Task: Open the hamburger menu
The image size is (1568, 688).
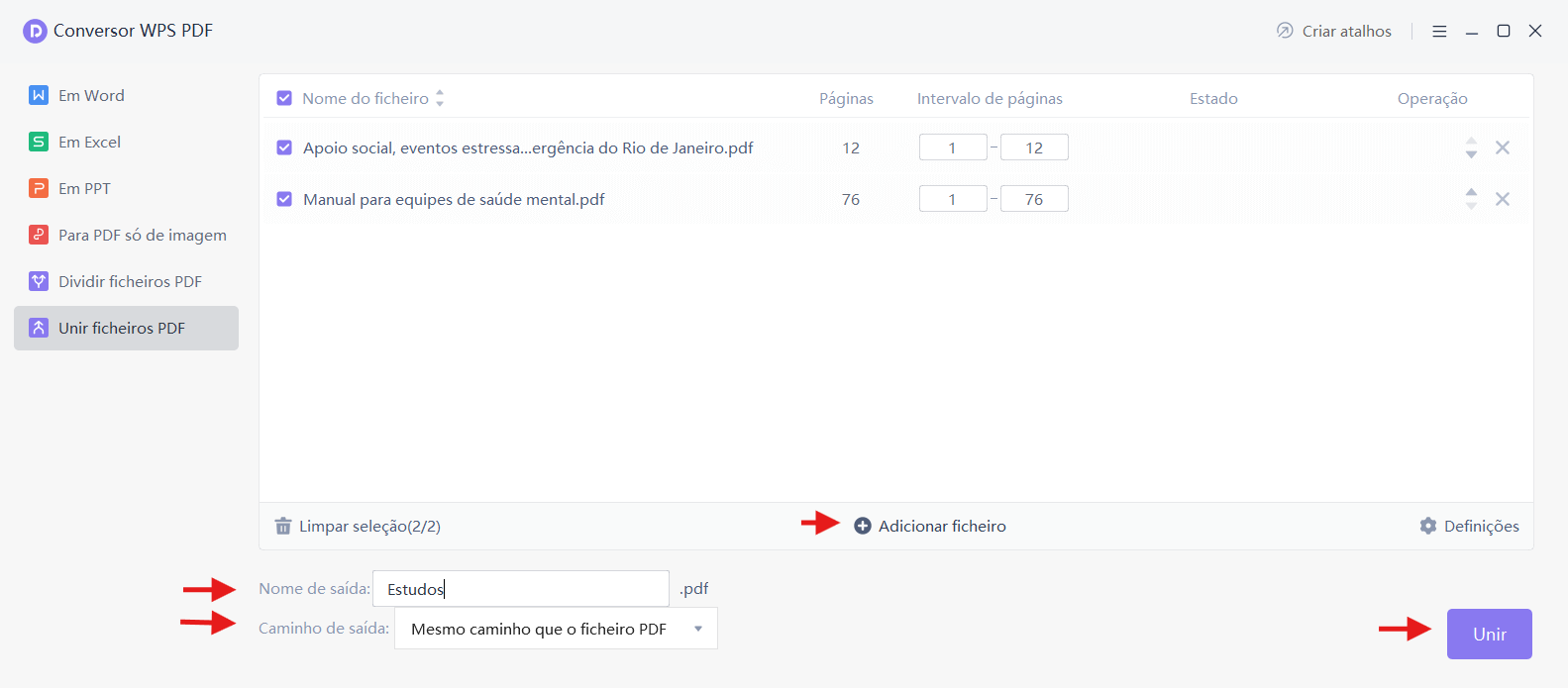Action: [1439, 31]
